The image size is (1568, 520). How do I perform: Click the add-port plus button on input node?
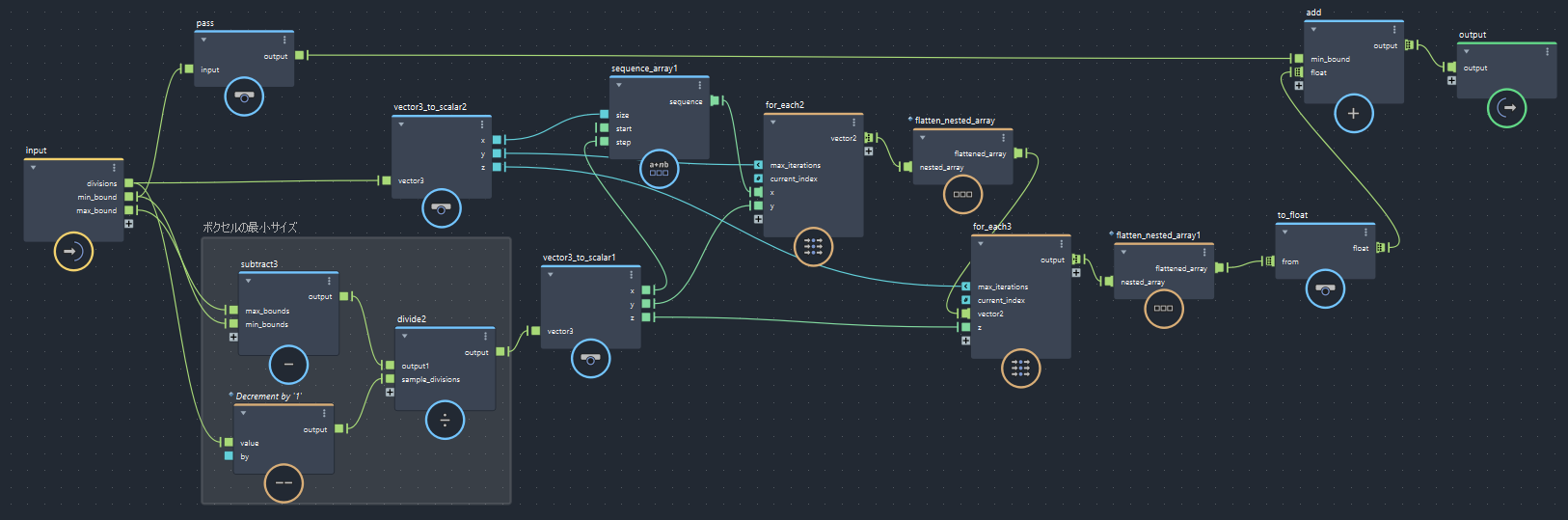point(128,224)
